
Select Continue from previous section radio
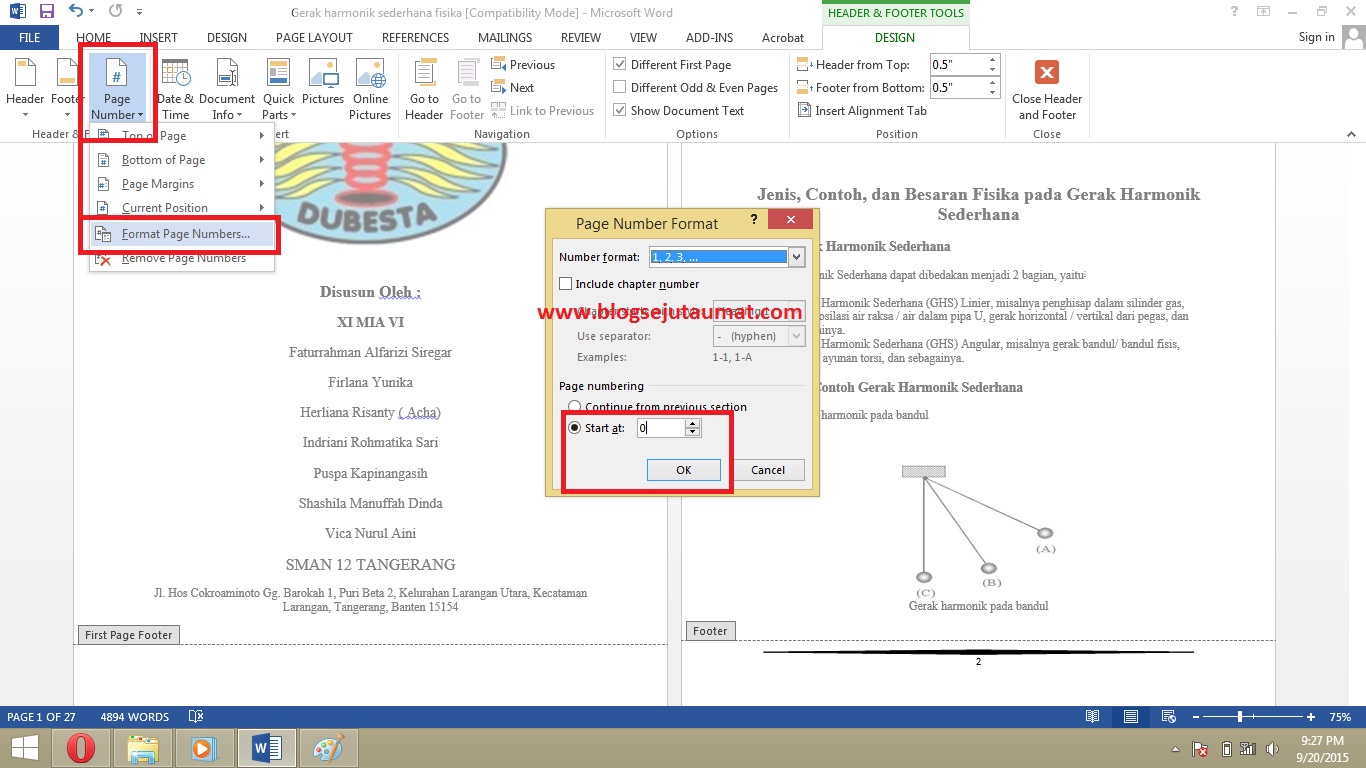pos(574,407)
